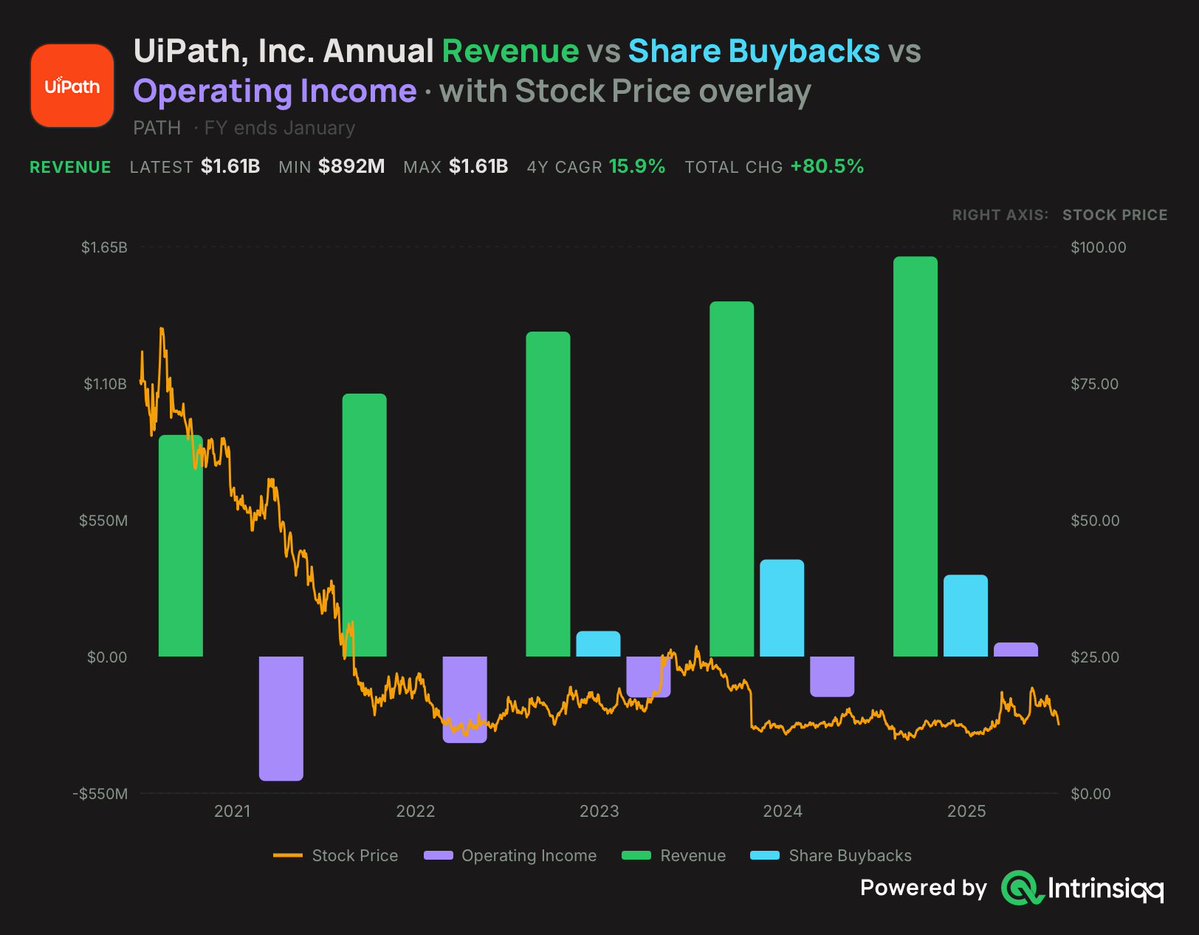Click the 2025 x-axis label

pyautogui.click(x=967, y=811)
